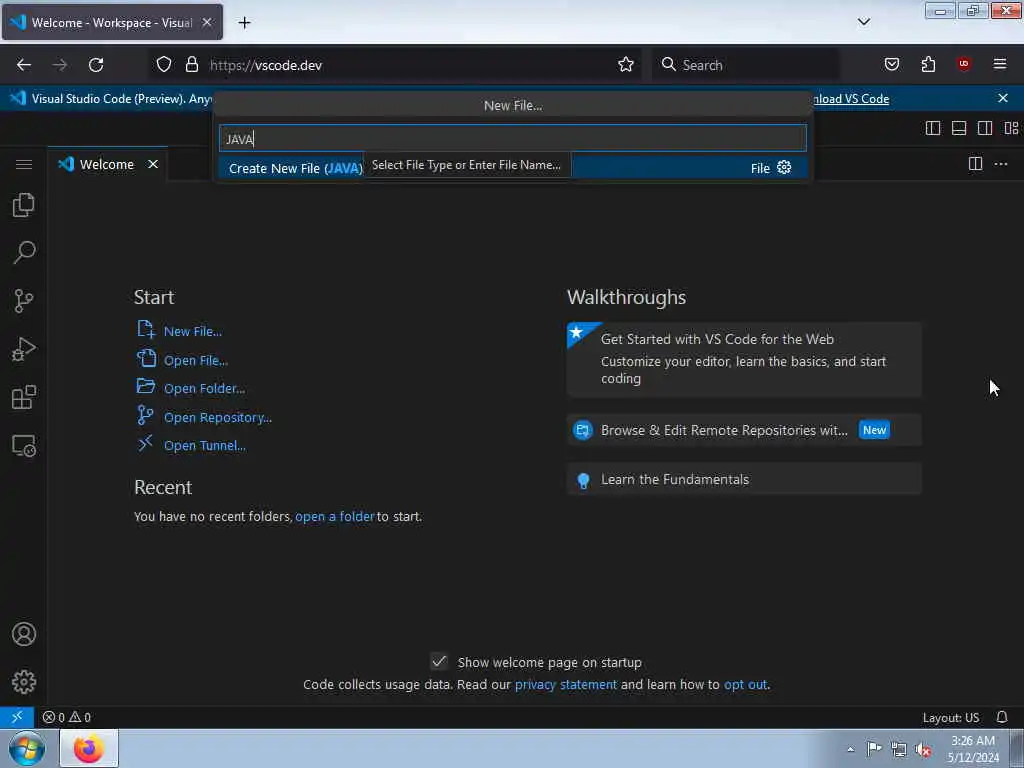Screen dimensions: 1024x768
Task: Open Run and Debug view
Action: (24, 349)
